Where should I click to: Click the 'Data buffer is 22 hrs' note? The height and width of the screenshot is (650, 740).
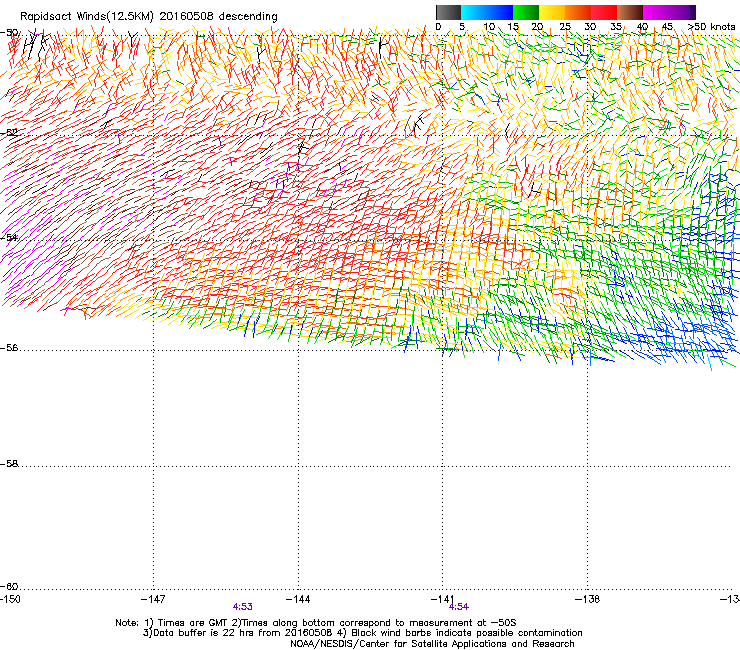click(362, 633)
